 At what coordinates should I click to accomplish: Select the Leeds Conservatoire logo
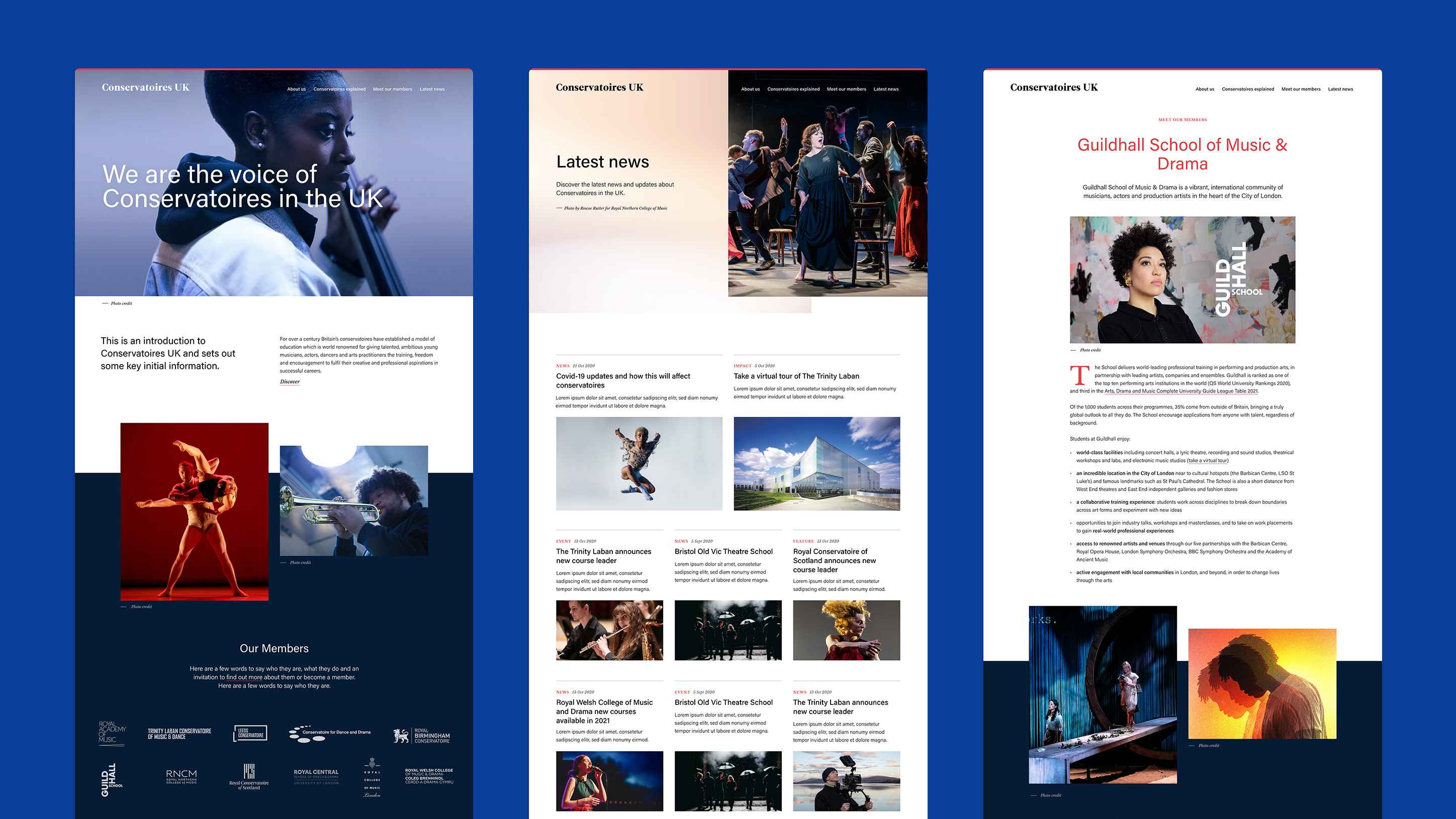point(250,733)
